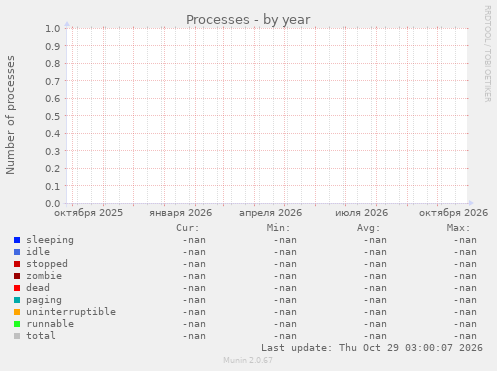
Task: Click the idle legend color swatch
Action: coord(17,252)
